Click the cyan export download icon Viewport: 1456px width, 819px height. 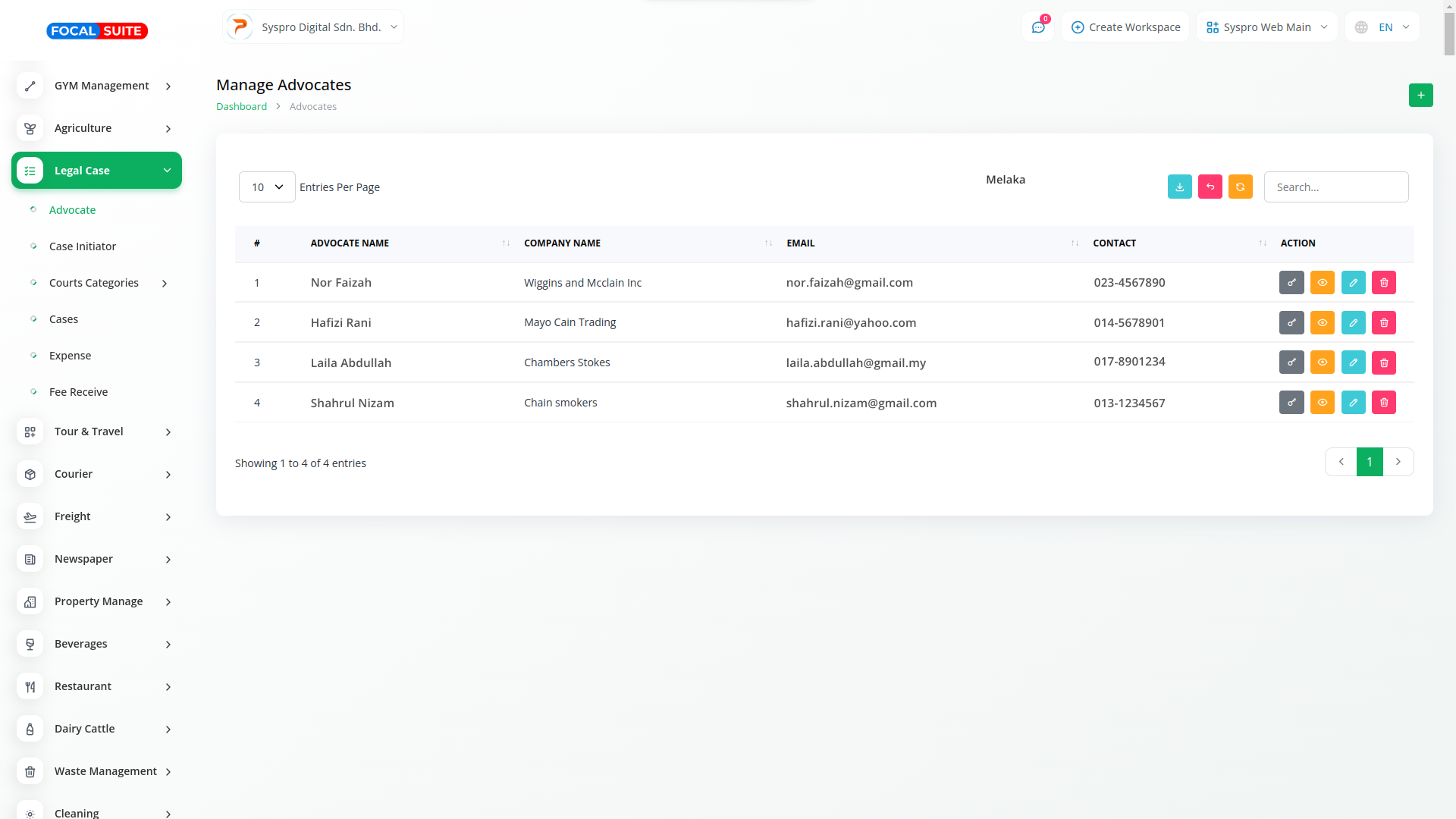coord(1179,187)
